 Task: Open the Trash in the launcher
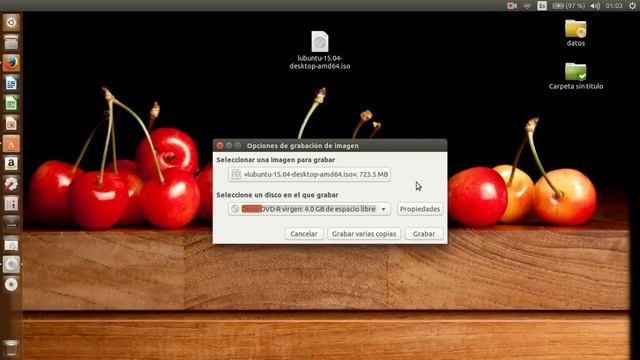pyautogui.click(x=11, y=348)
